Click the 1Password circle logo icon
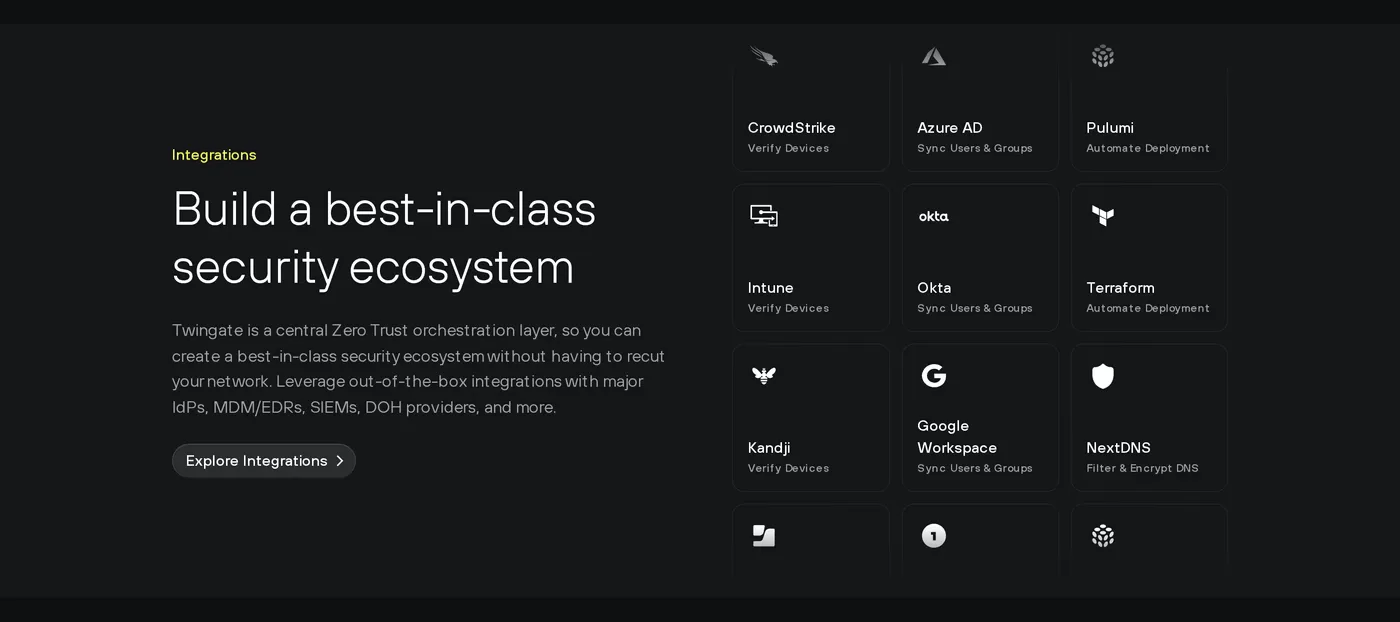 (x=934, y=536)
